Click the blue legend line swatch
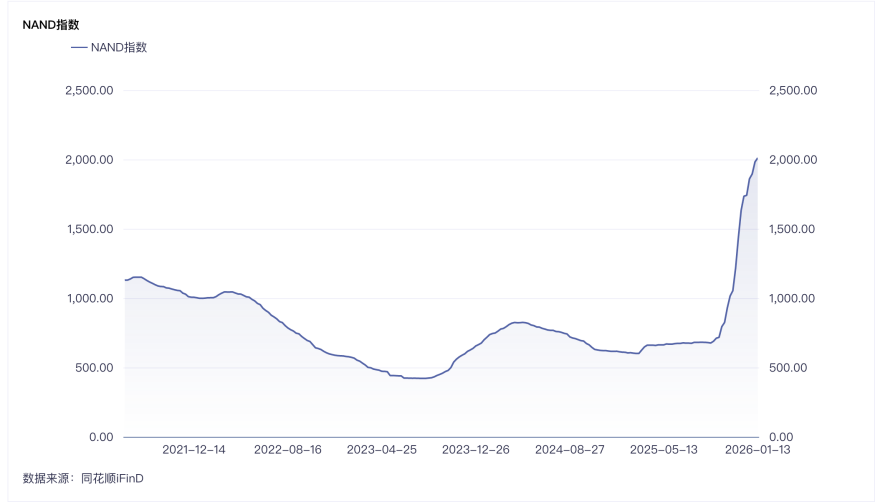Viewport: 875px width, 502px height. click(x=78, y=47)
